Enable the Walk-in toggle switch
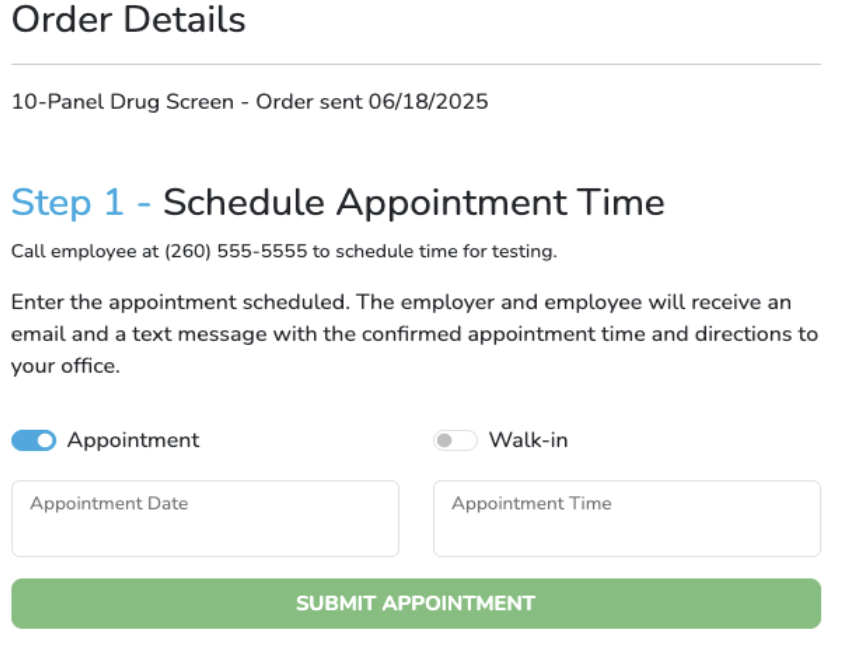The image size is (849, 658). pos(455,441)
